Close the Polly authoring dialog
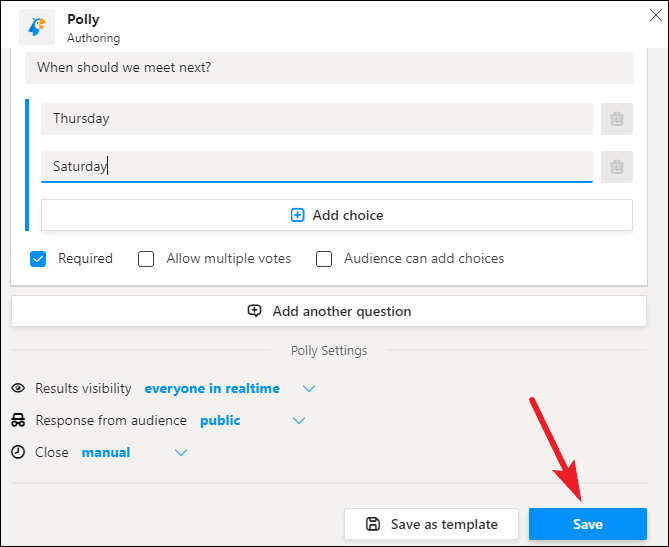Screen dimensions: 669x547 tap(655, 15)
